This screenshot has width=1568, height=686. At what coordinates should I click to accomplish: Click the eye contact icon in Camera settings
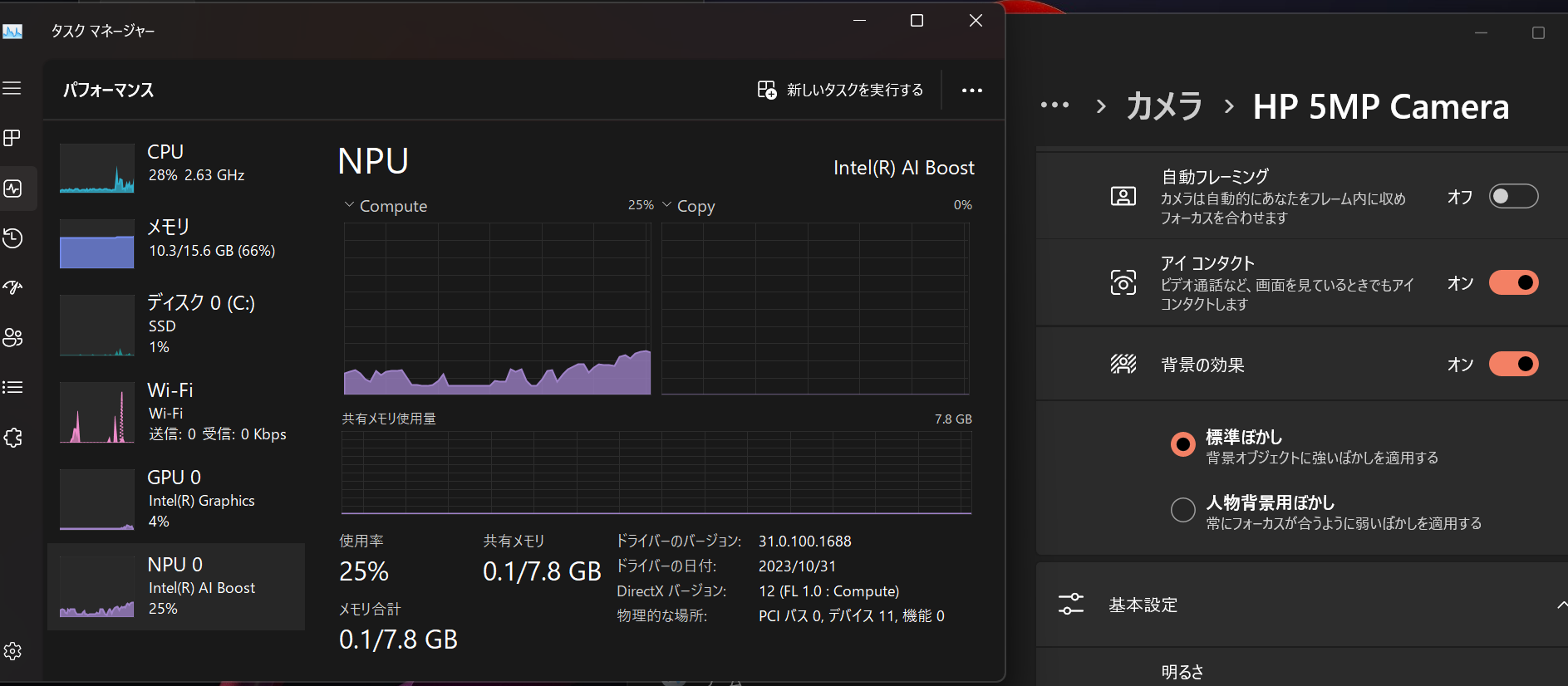point(1123,283)
